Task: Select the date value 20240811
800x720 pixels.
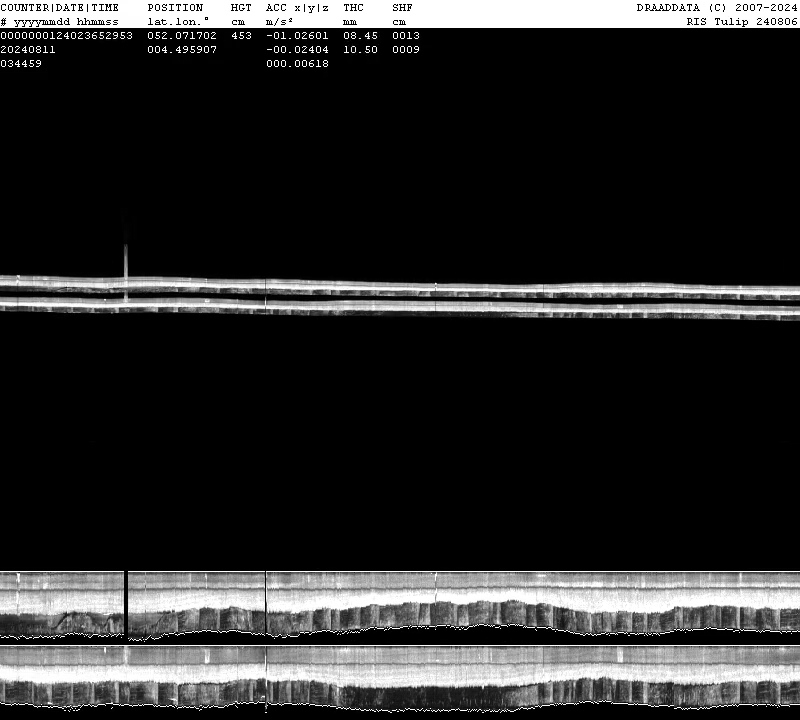Action: click(28, 49)
